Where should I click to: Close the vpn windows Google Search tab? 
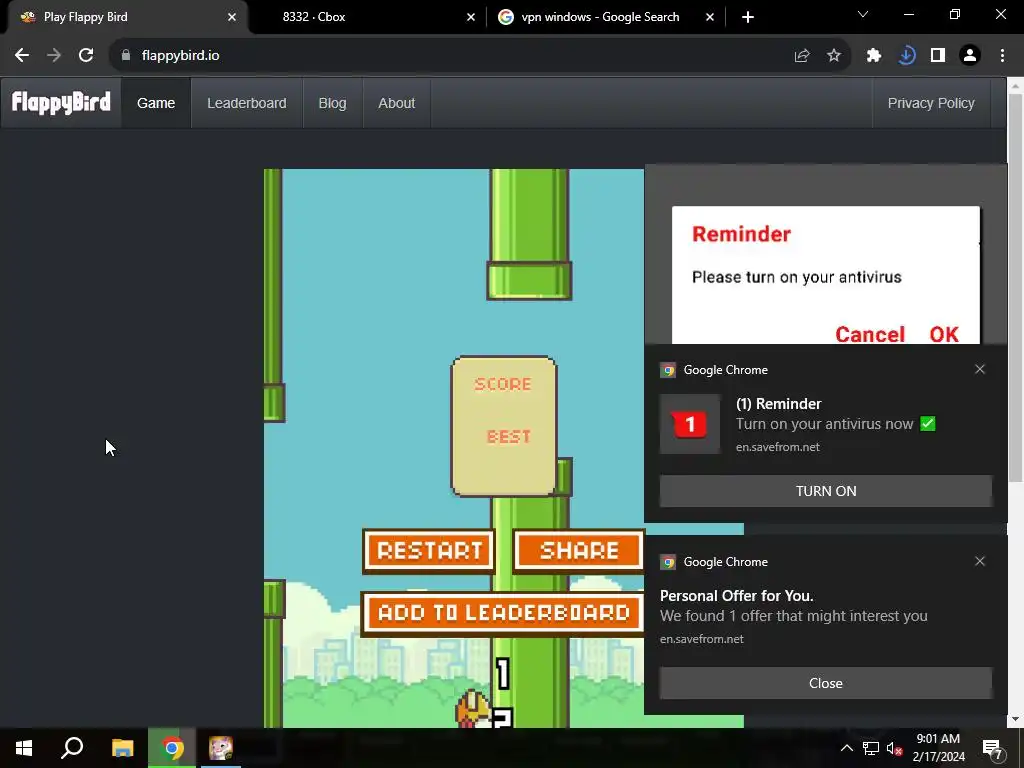(710, 17)
